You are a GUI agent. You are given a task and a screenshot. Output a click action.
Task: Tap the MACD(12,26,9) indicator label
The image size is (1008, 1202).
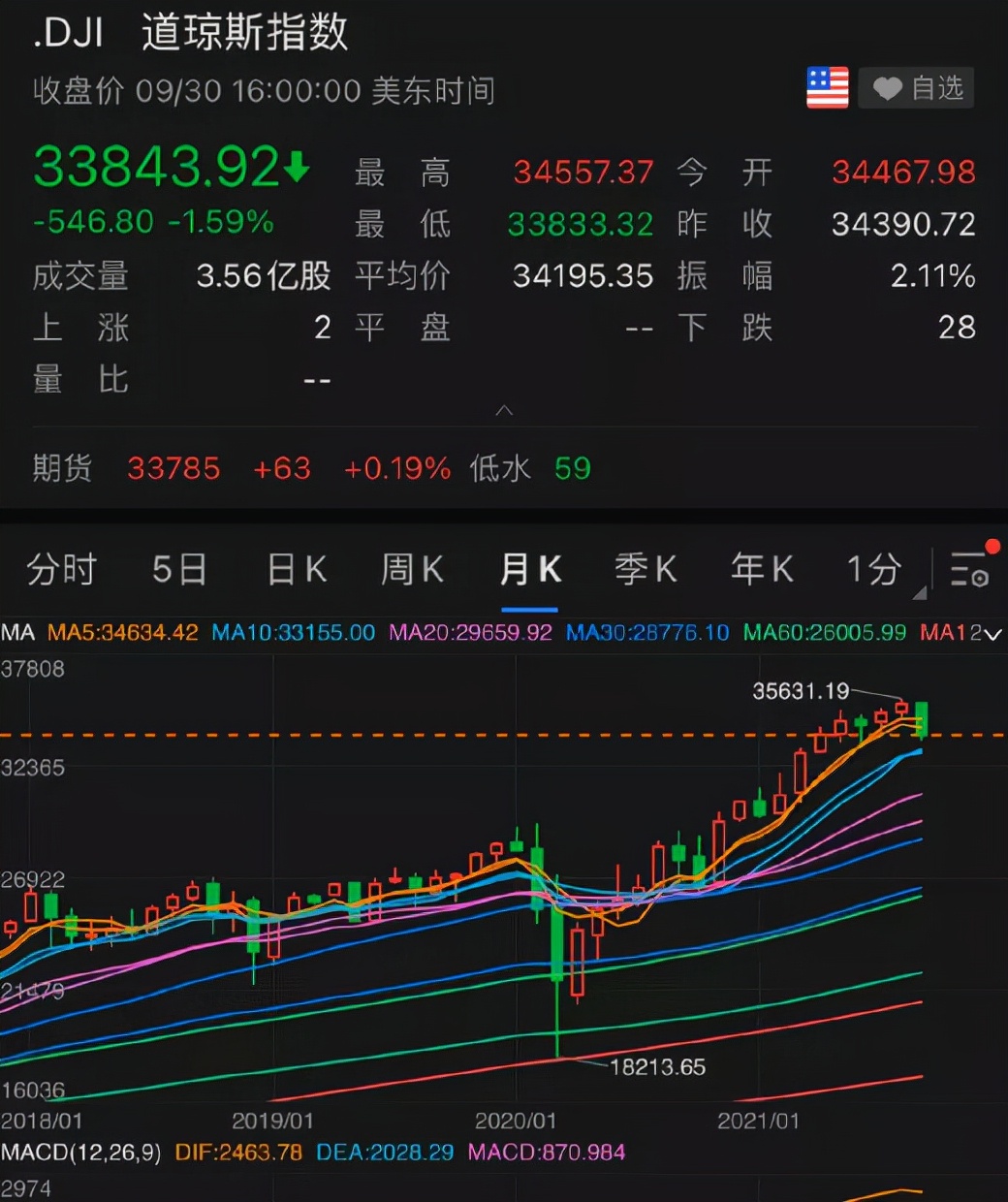point(81,1153)
